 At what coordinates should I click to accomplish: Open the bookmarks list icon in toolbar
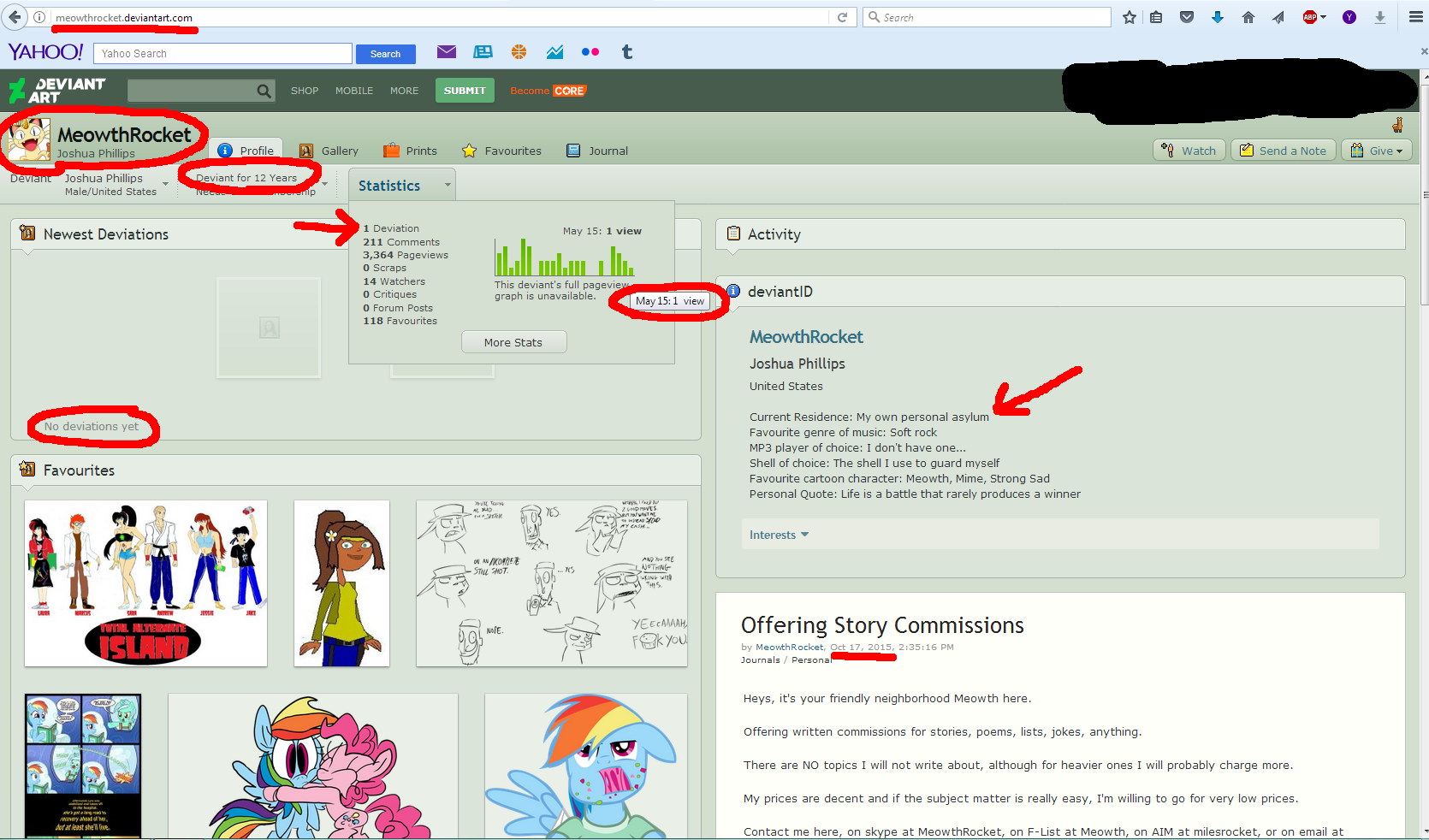point(1156,17)
